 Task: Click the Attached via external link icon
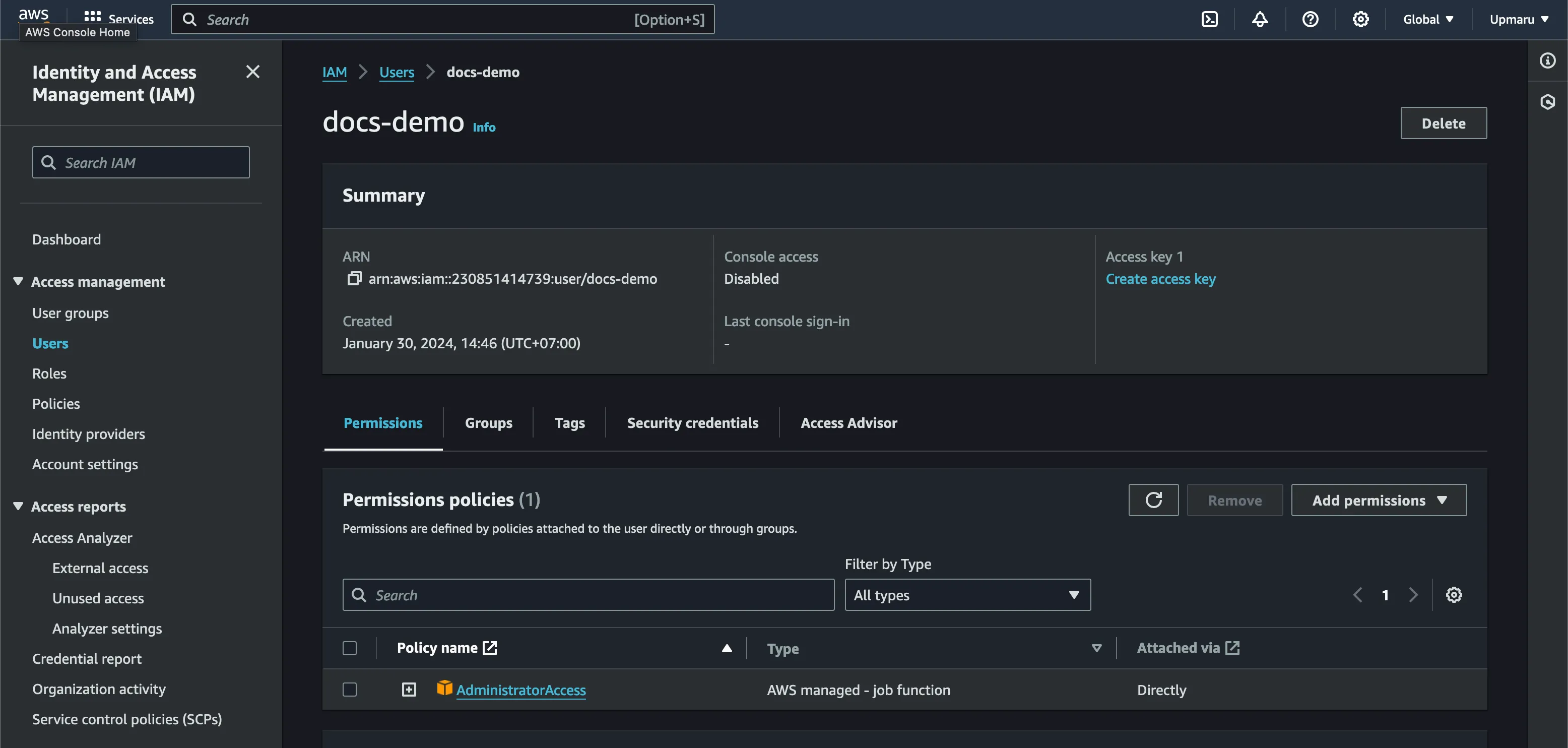(x=1232, y=648)
